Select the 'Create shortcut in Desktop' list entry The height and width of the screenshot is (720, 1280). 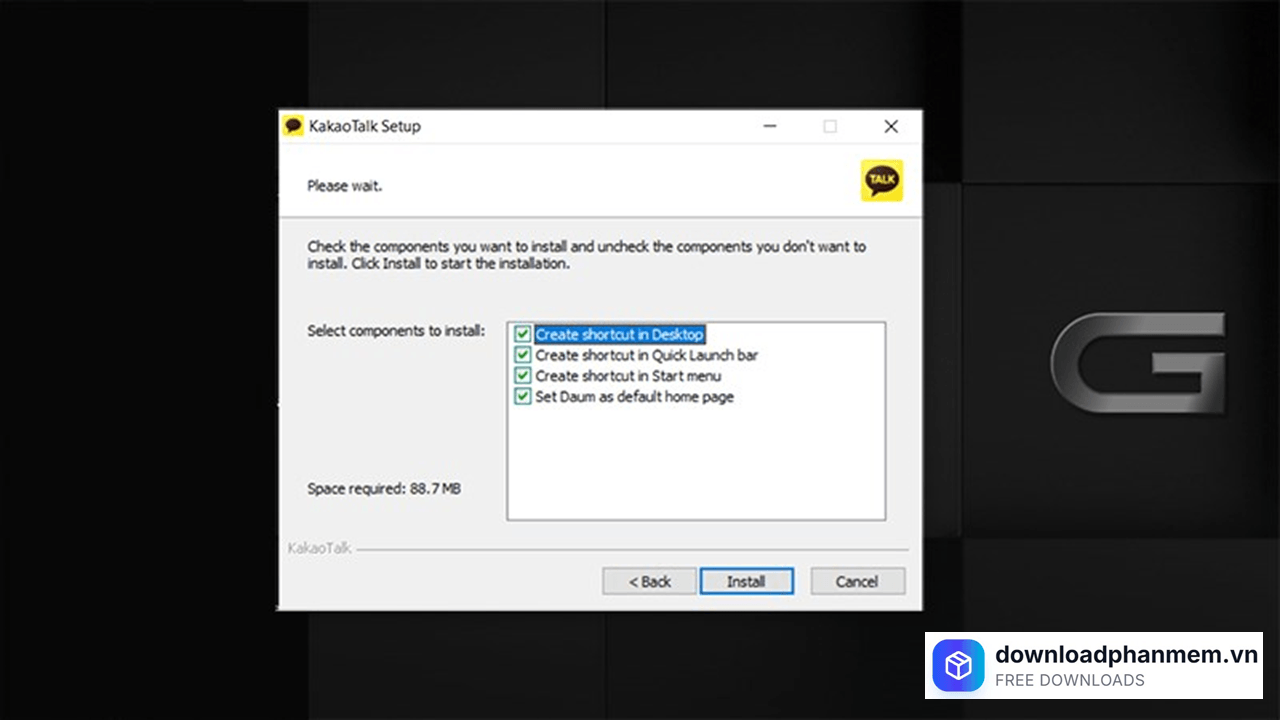tap(619, 334)
